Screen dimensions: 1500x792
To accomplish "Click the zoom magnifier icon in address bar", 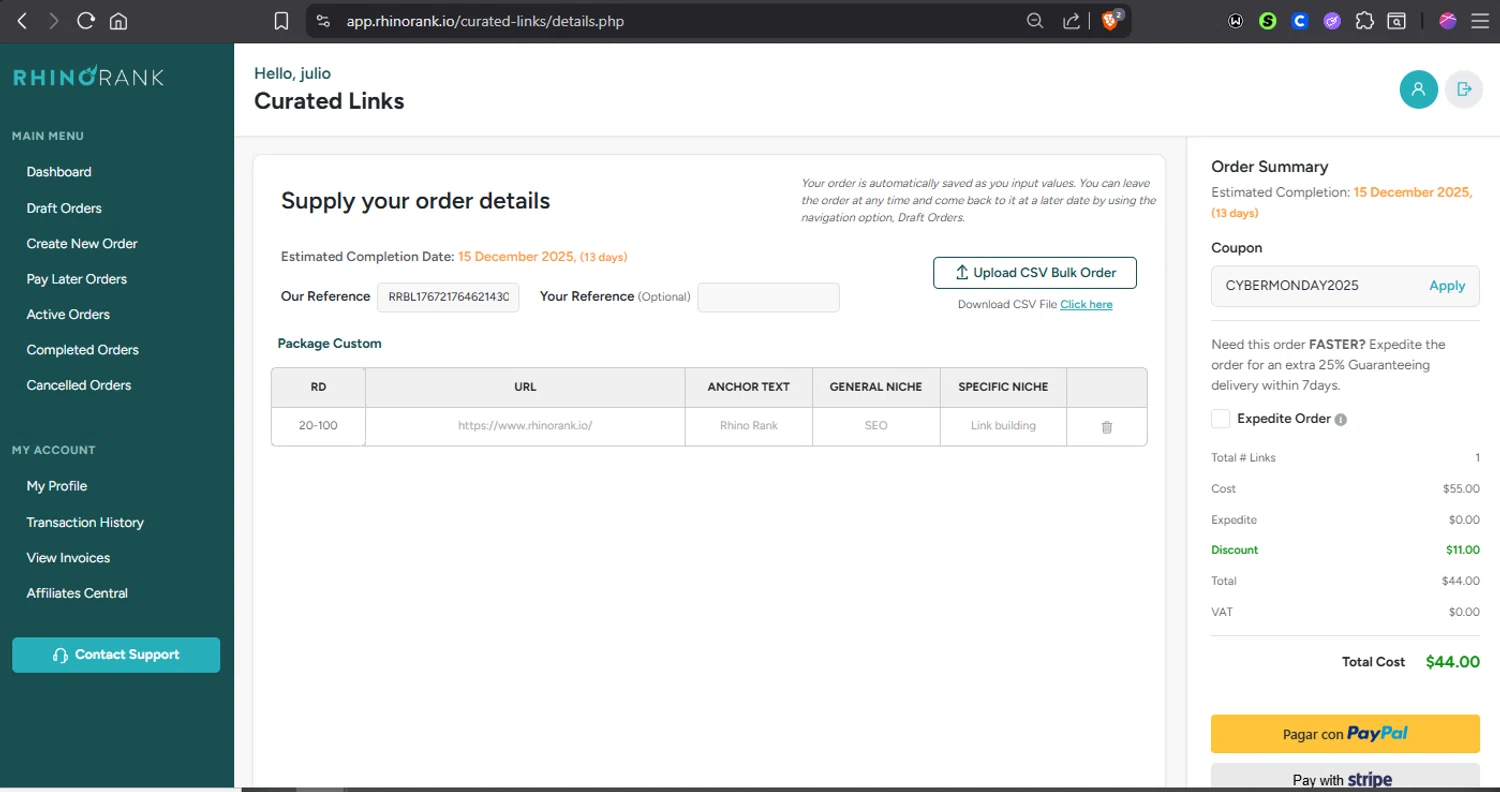I will (x=1035, y=20).
